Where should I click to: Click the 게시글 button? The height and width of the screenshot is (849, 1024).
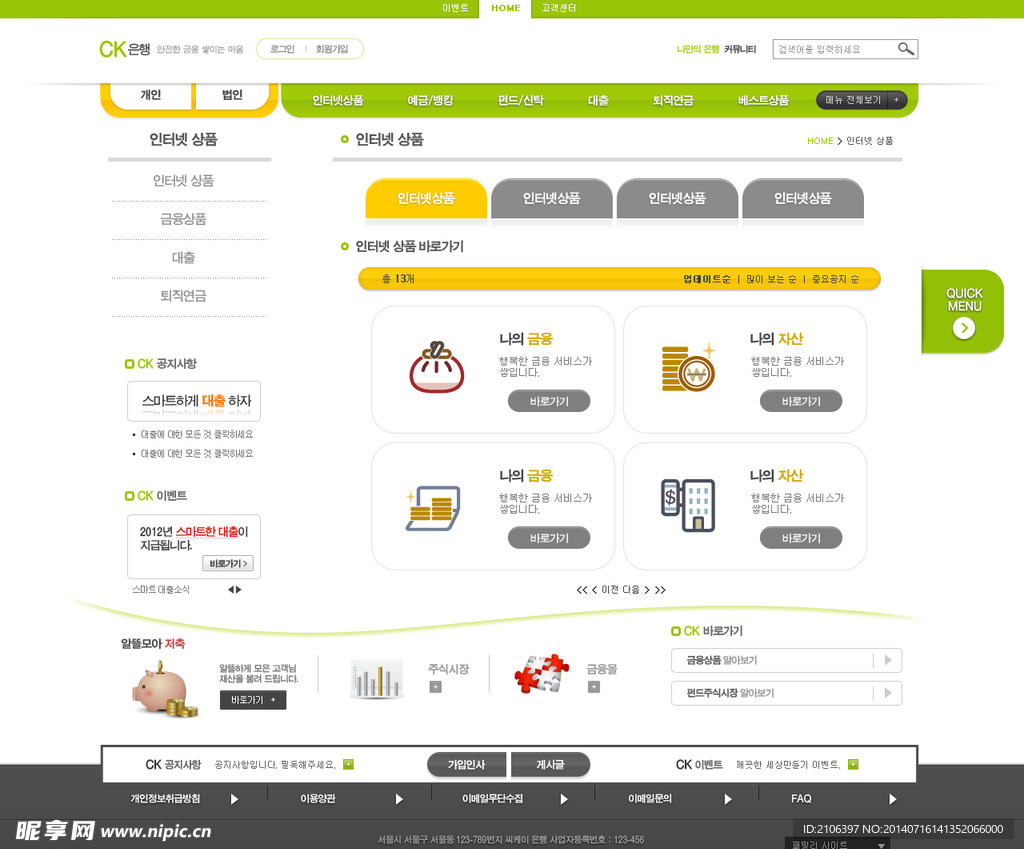tap(551, 765)
